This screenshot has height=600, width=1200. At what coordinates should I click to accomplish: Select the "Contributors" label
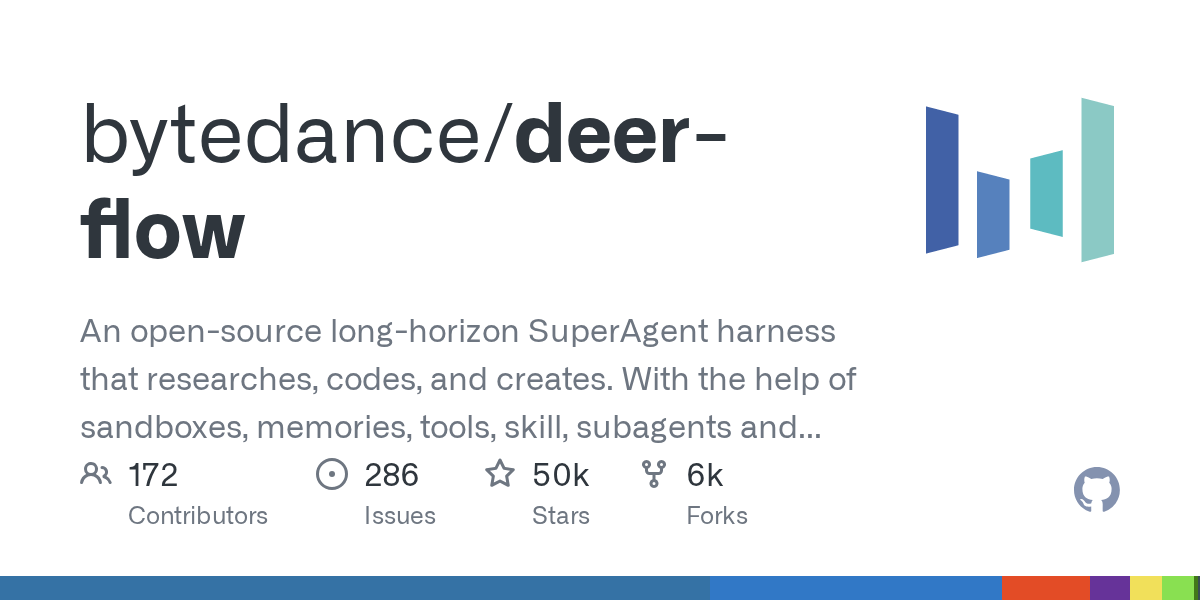(198, 516)
